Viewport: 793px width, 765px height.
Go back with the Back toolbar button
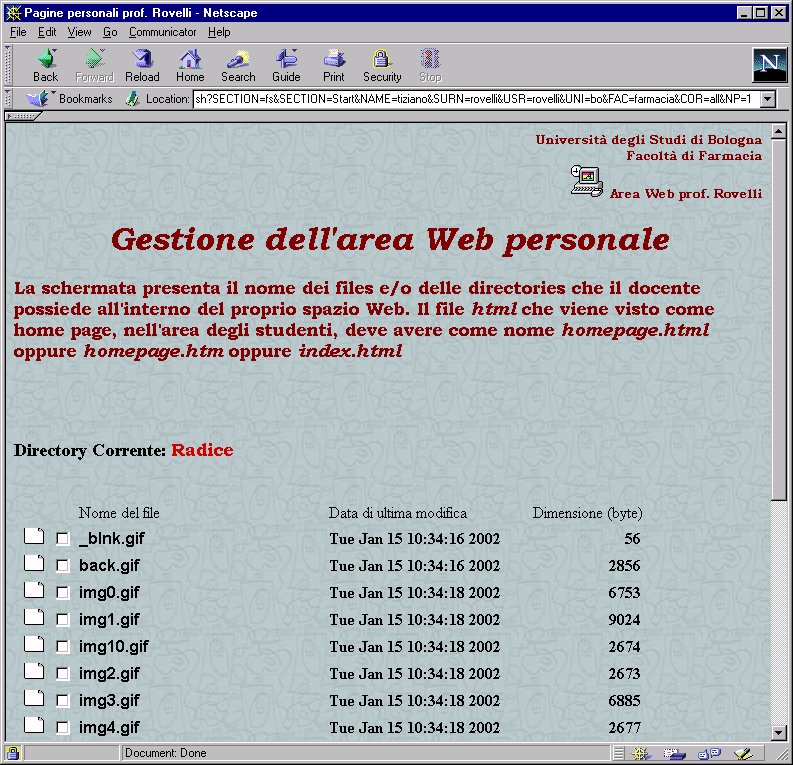(x=46, y=66)
